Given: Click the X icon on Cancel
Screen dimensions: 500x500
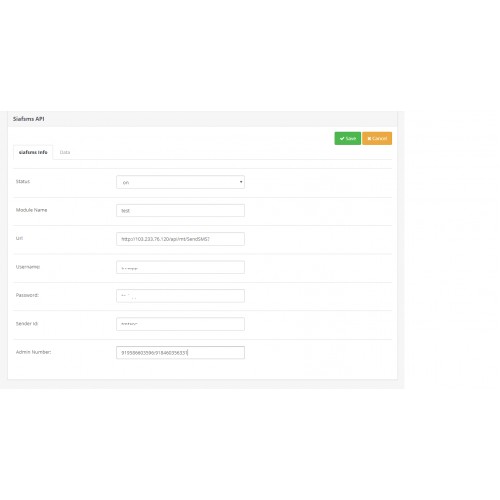Looking at the screenshot, I should 369,138.
